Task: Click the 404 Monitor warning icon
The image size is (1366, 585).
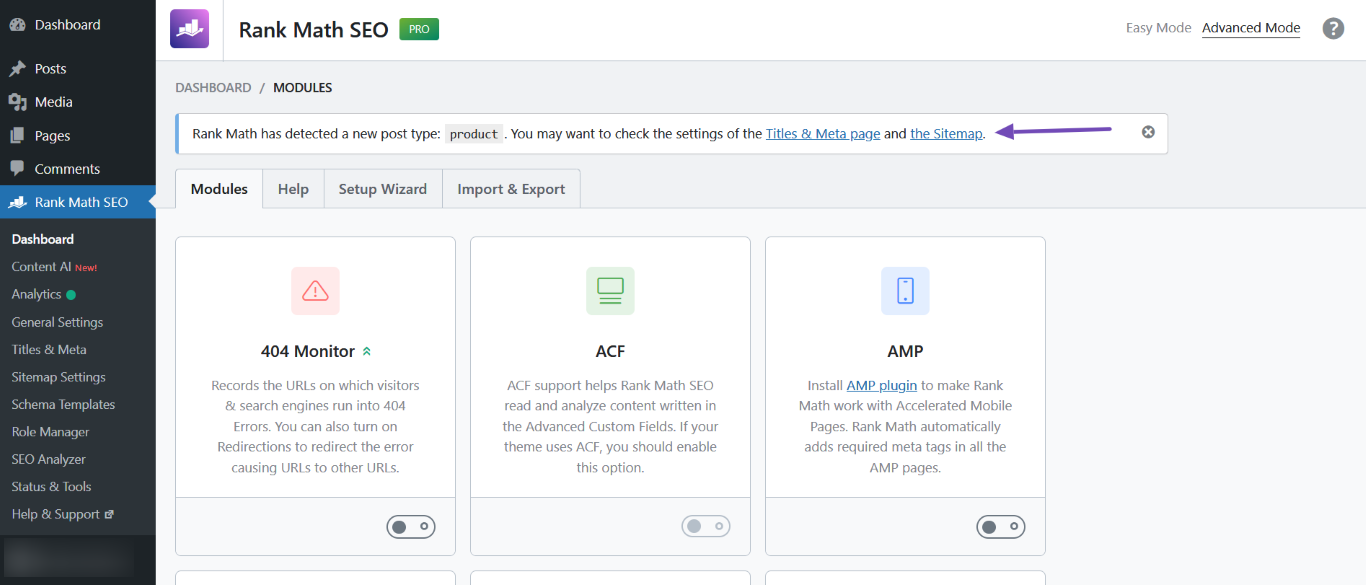Action: click(315, 291)
